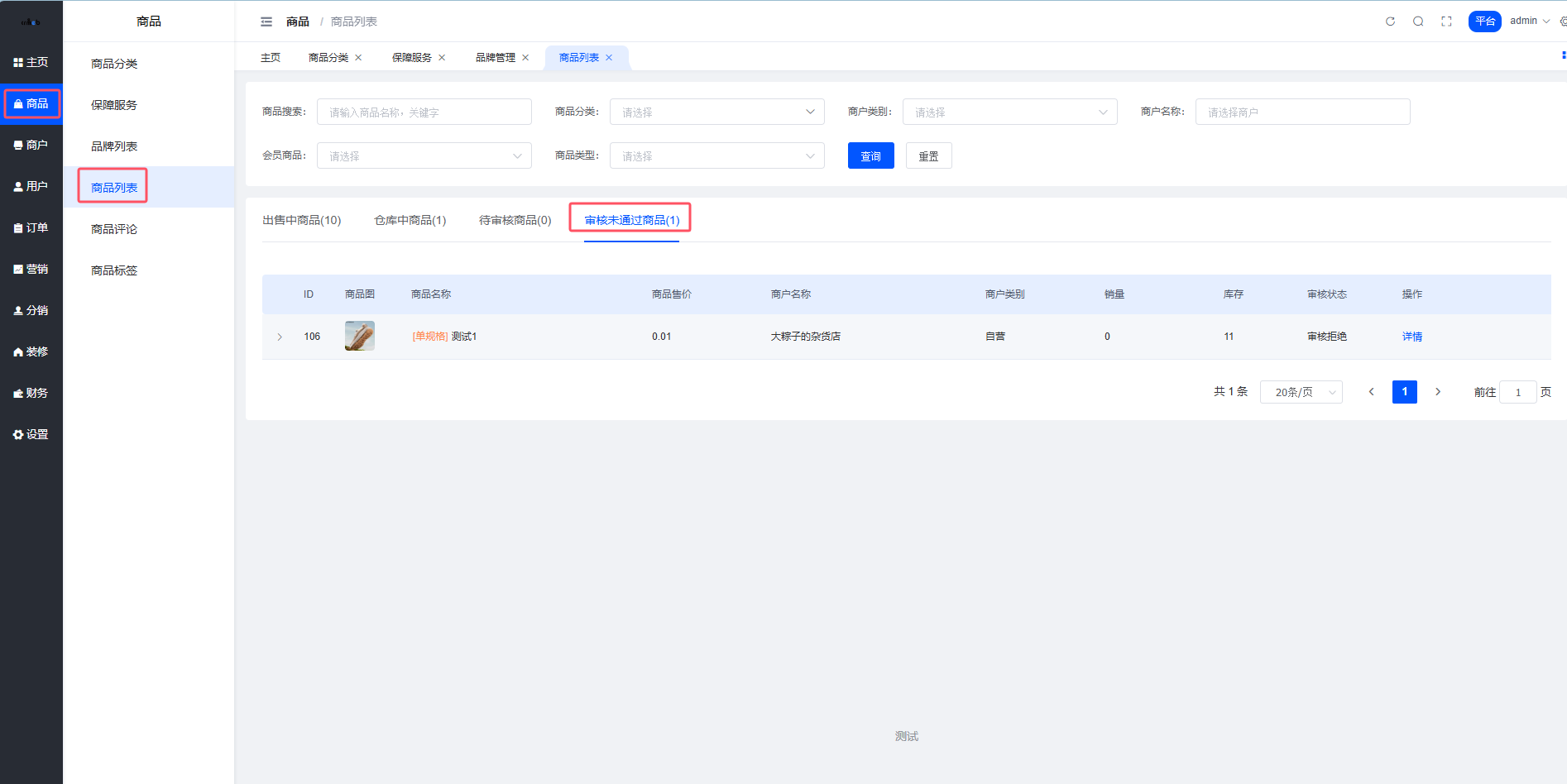This screenshot has height=784, width=1567.
Task: Expand row 106 details arrow
Action: pos(280,337)
